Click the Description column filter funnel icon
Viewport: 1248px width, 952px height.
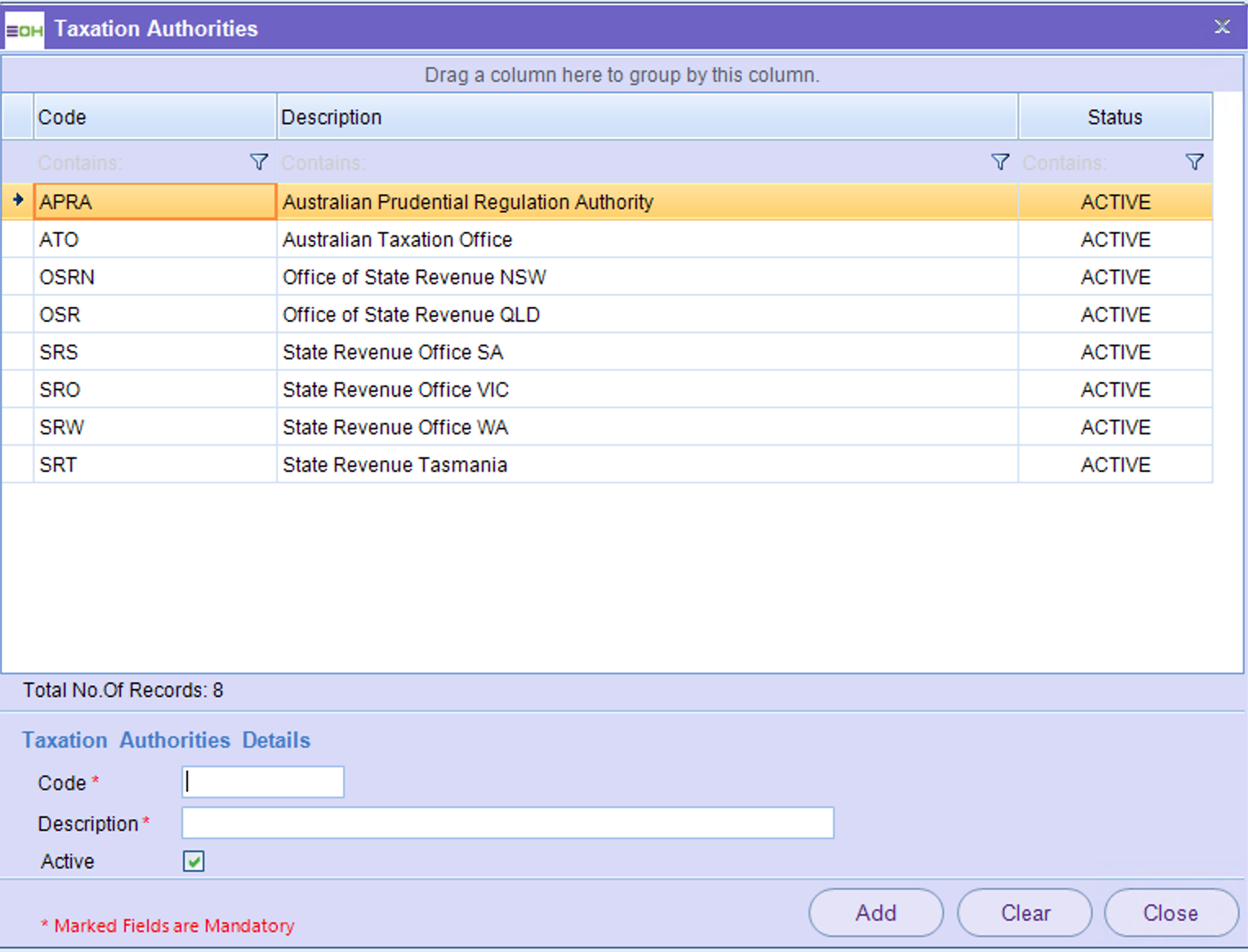1000,162
